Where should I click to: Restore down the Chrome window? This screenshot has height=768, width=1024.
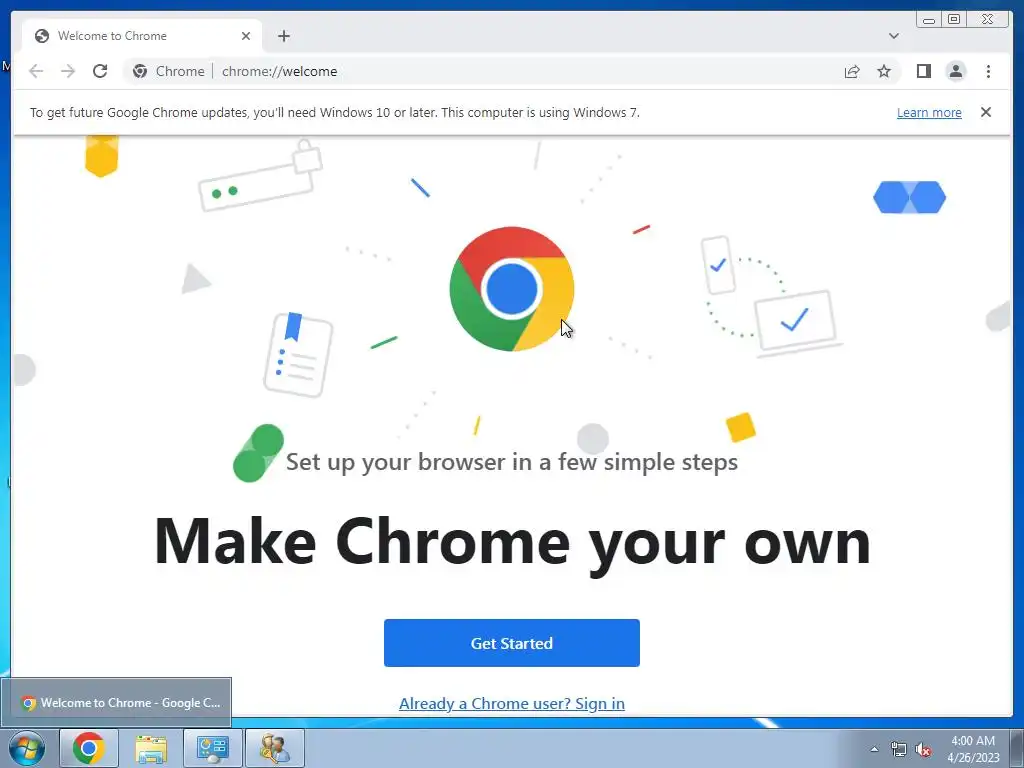point(953,20)
